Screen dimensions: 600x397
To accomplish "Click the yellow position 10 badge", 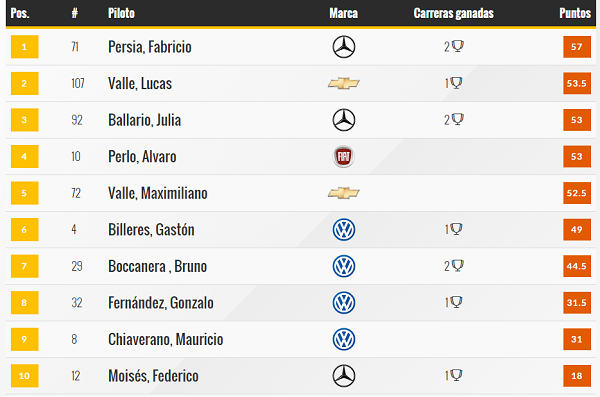I will (x=24, y=376).
